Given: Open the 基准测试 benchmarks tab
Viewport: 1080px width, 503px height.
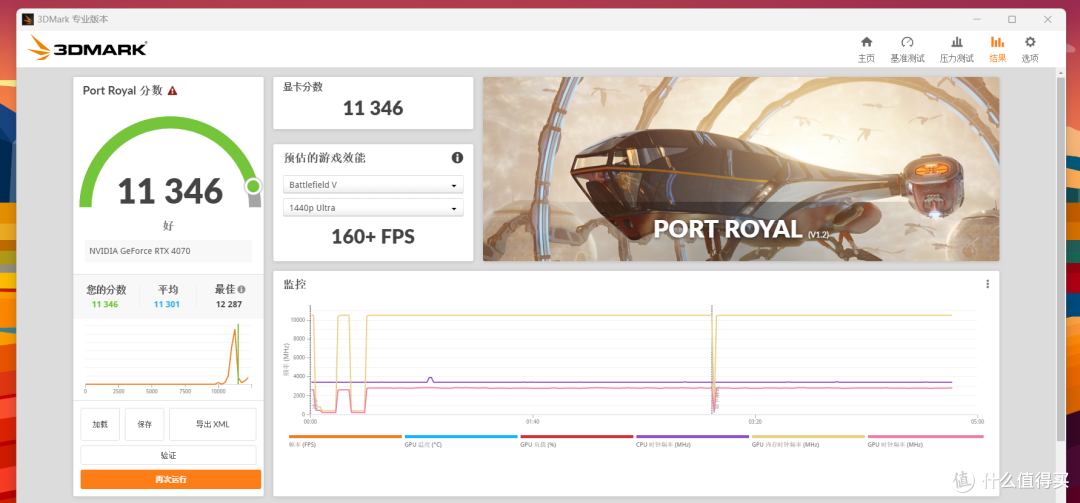Looking at the screenshot, I should pyautogui.click(x=907, y=50).
